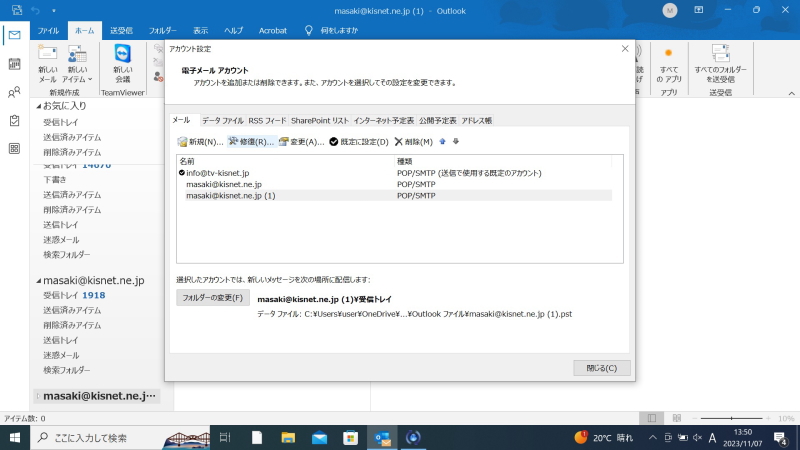This screenshot has height=450, width=800.
Task: Open Task View on the taskbar
Action: click(x=225, y=438)
